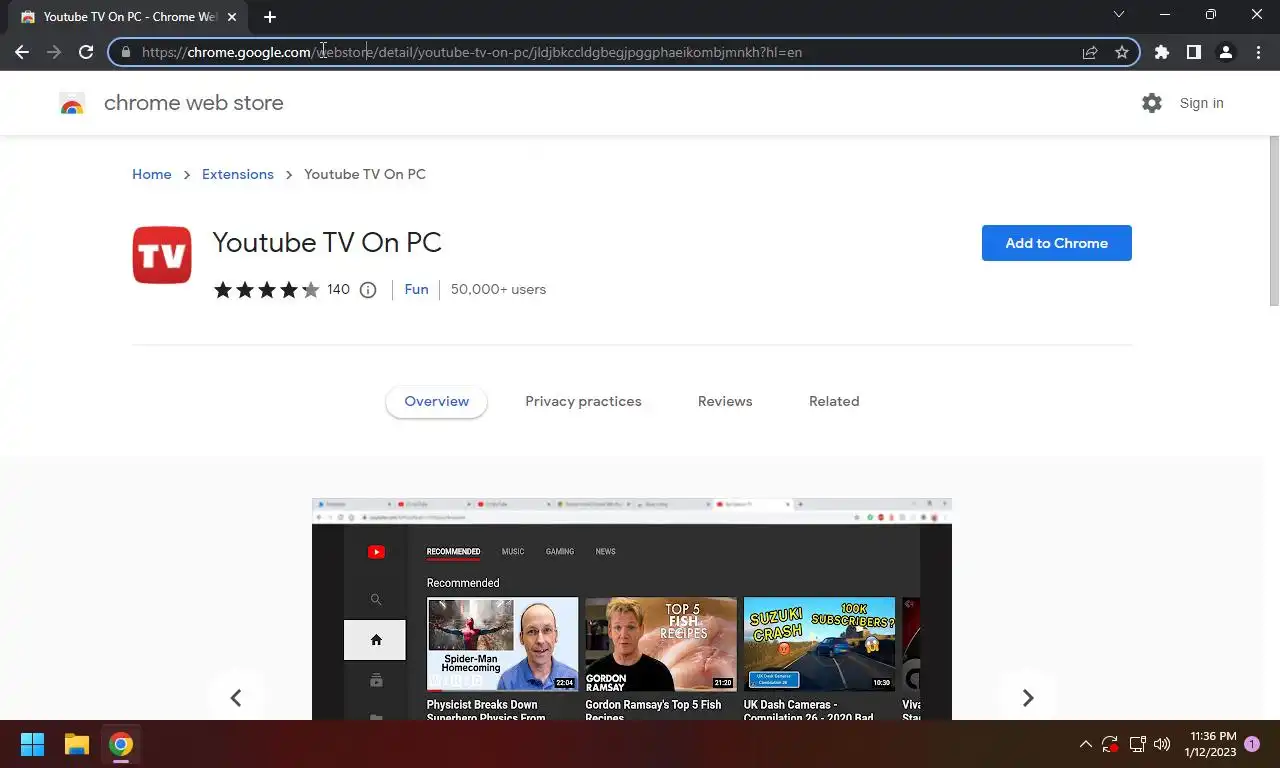Go to Home breadcrumb link
The width and height of the screenshot is (1280, 768).
[x=152, y=174]
